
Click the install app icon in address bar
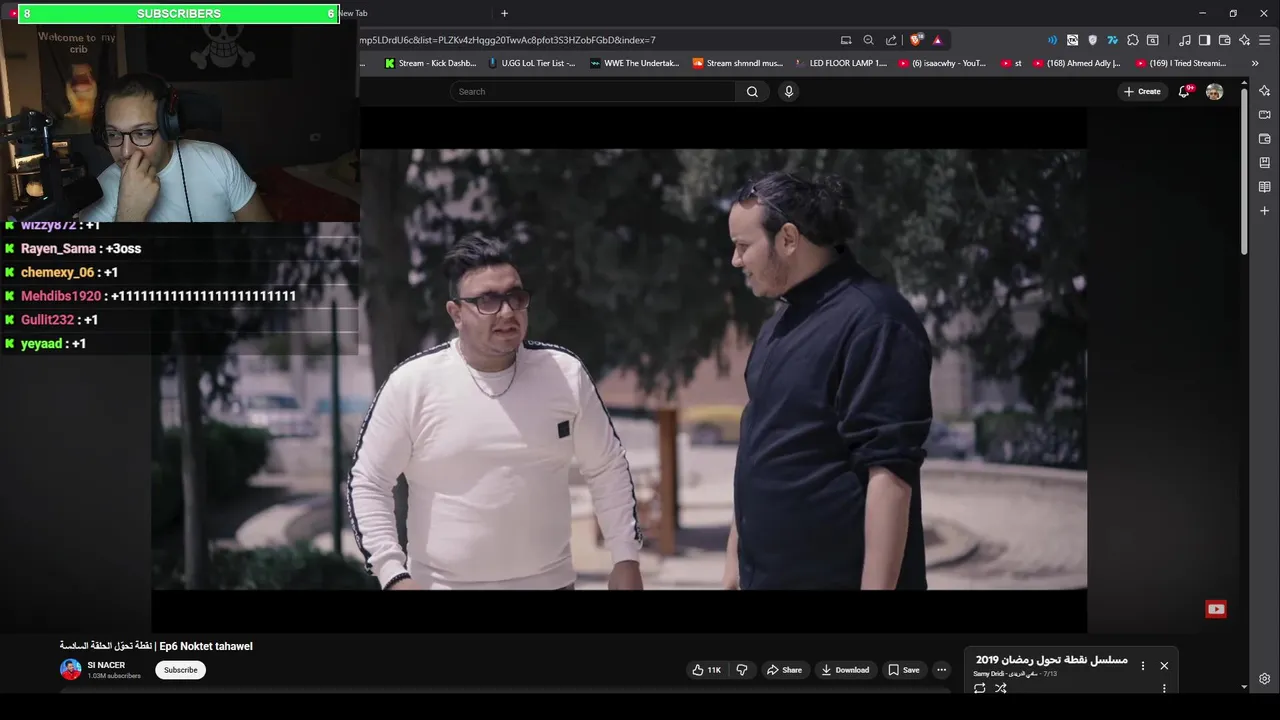[x=846, y=40]
